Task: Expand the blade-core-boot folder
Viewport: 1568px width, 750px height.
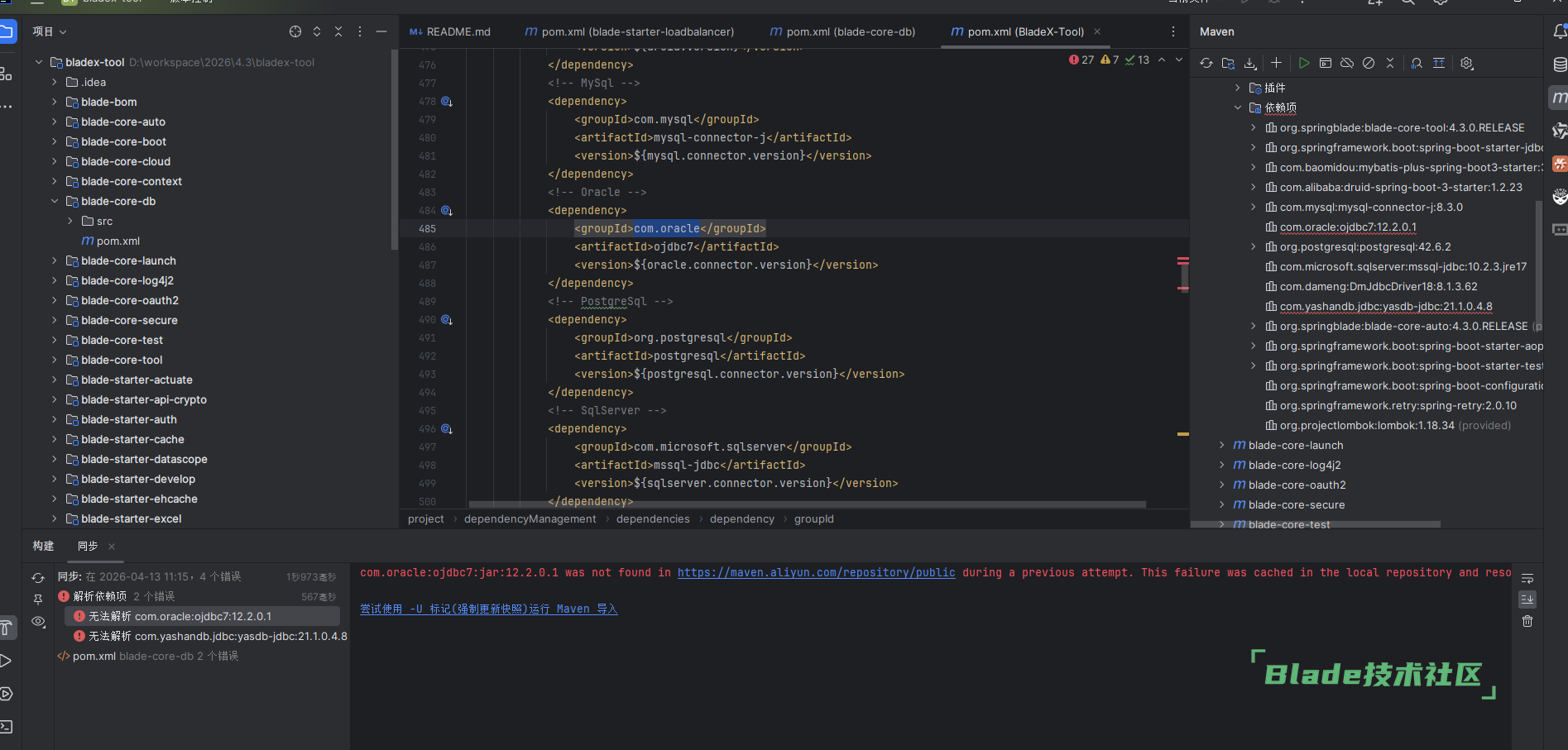Action: click(55, 141)
